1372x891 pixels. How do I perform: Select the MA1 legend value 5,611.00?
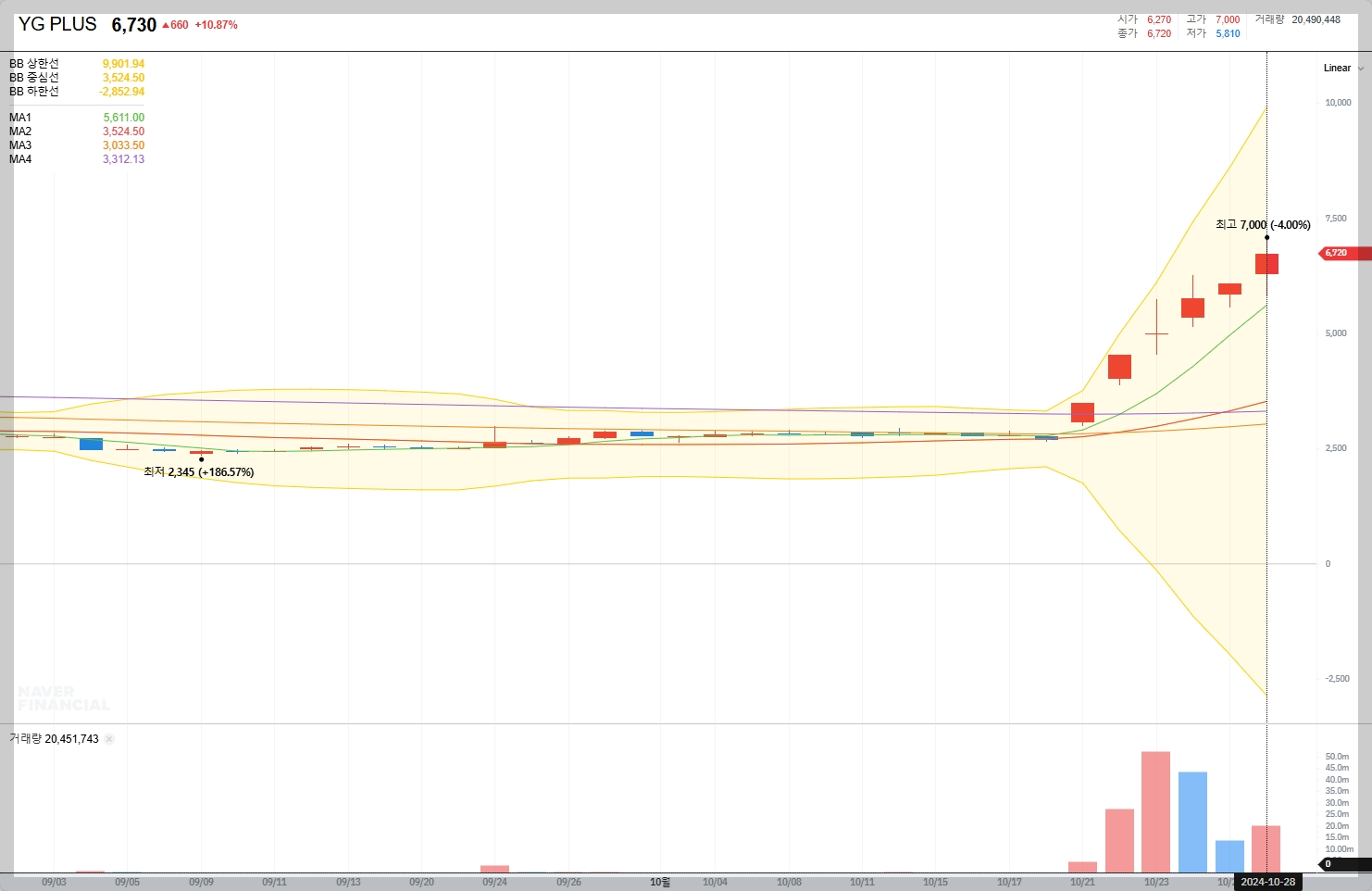[124, 118]
